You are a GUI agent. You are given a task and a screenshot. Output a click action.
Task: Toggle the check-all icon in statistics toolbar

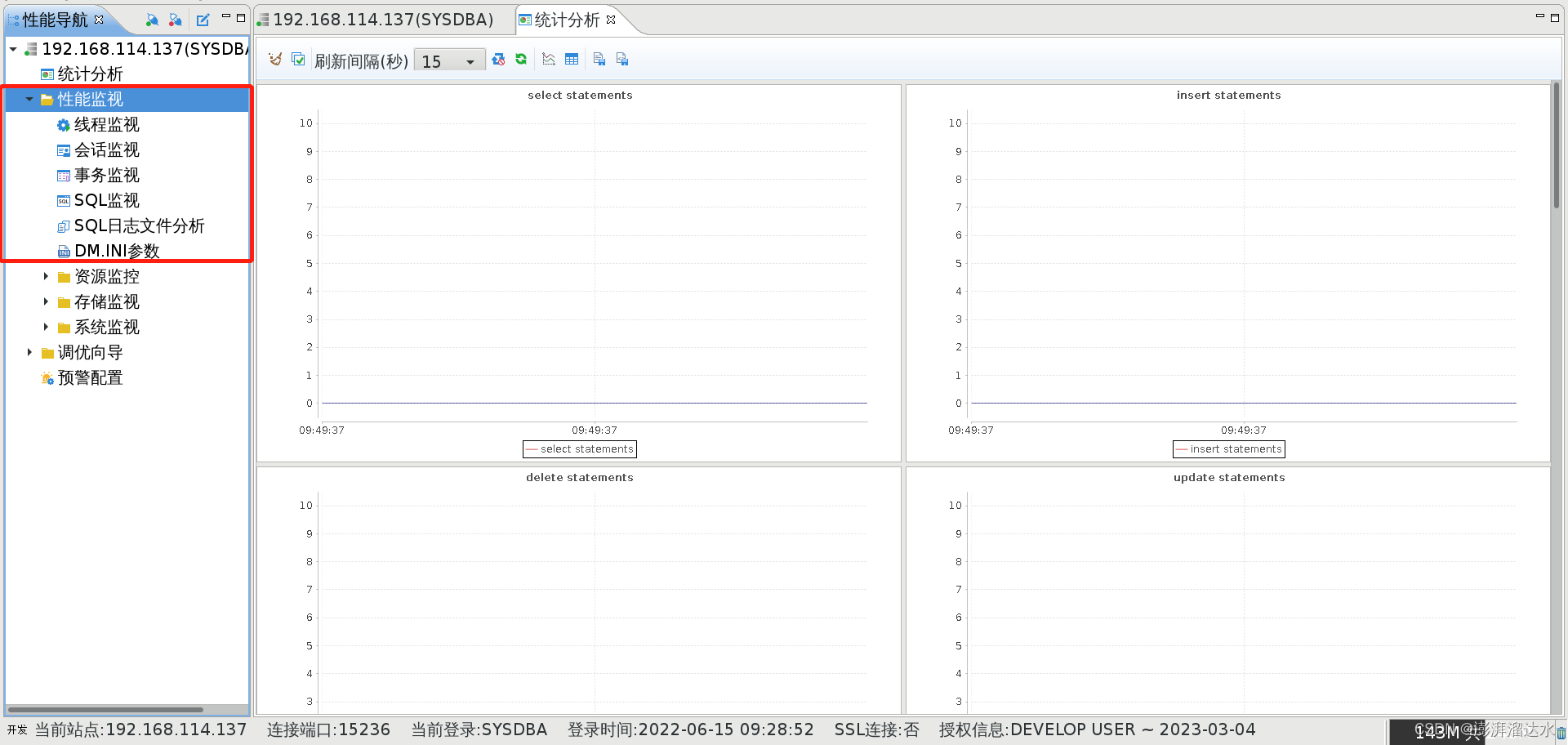(x=298, y=59)
